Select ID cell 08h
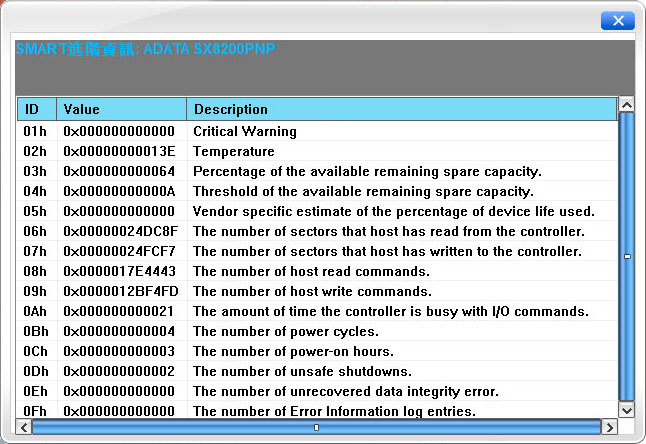 35,271
